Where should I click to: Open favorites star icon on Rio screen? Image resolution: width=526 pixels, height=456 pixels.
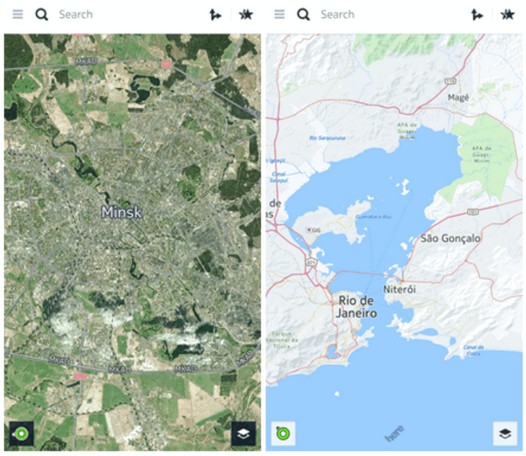pyautogui.click(x=507, y=15)
